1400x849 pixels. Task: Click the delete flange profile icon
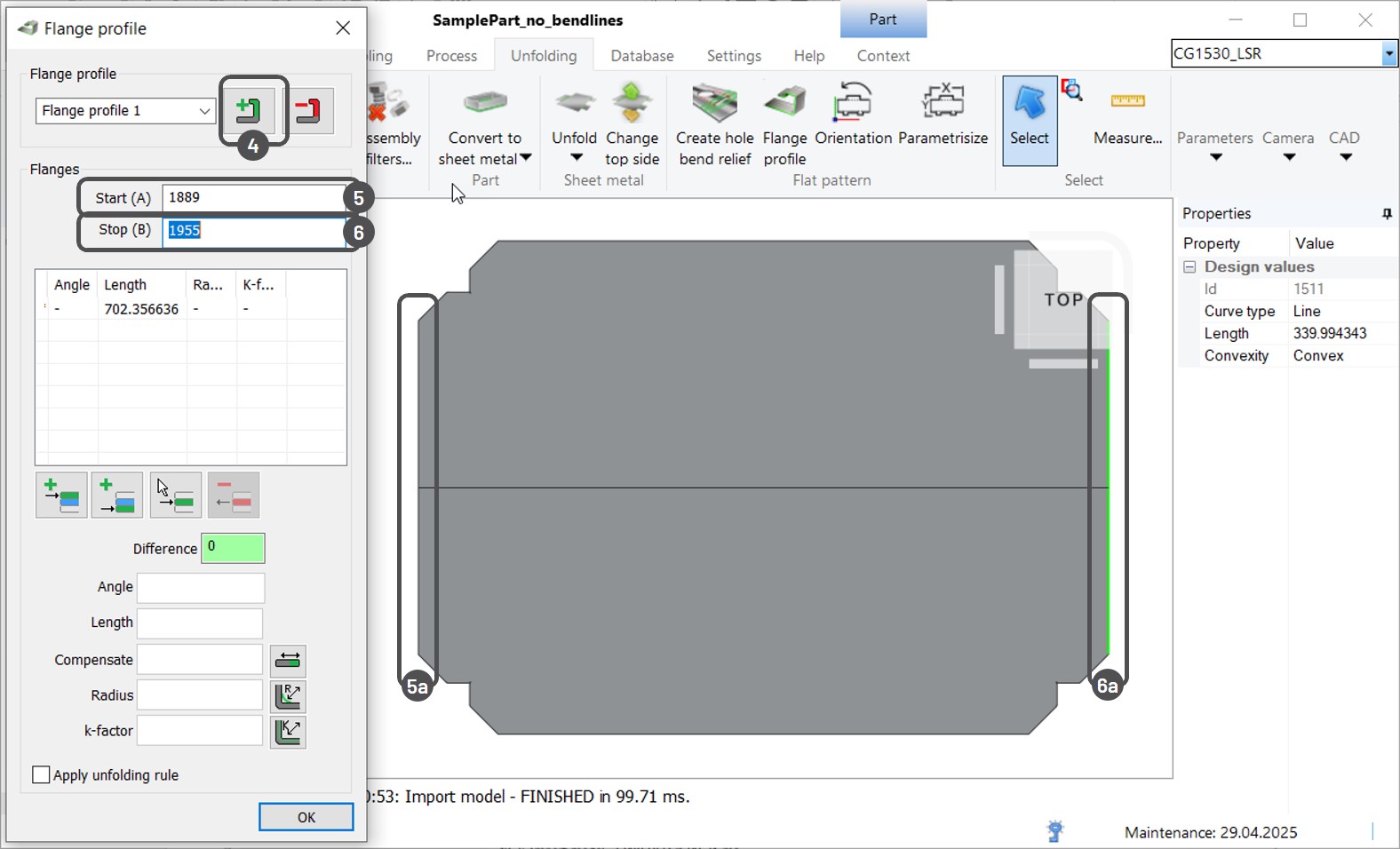308,111
